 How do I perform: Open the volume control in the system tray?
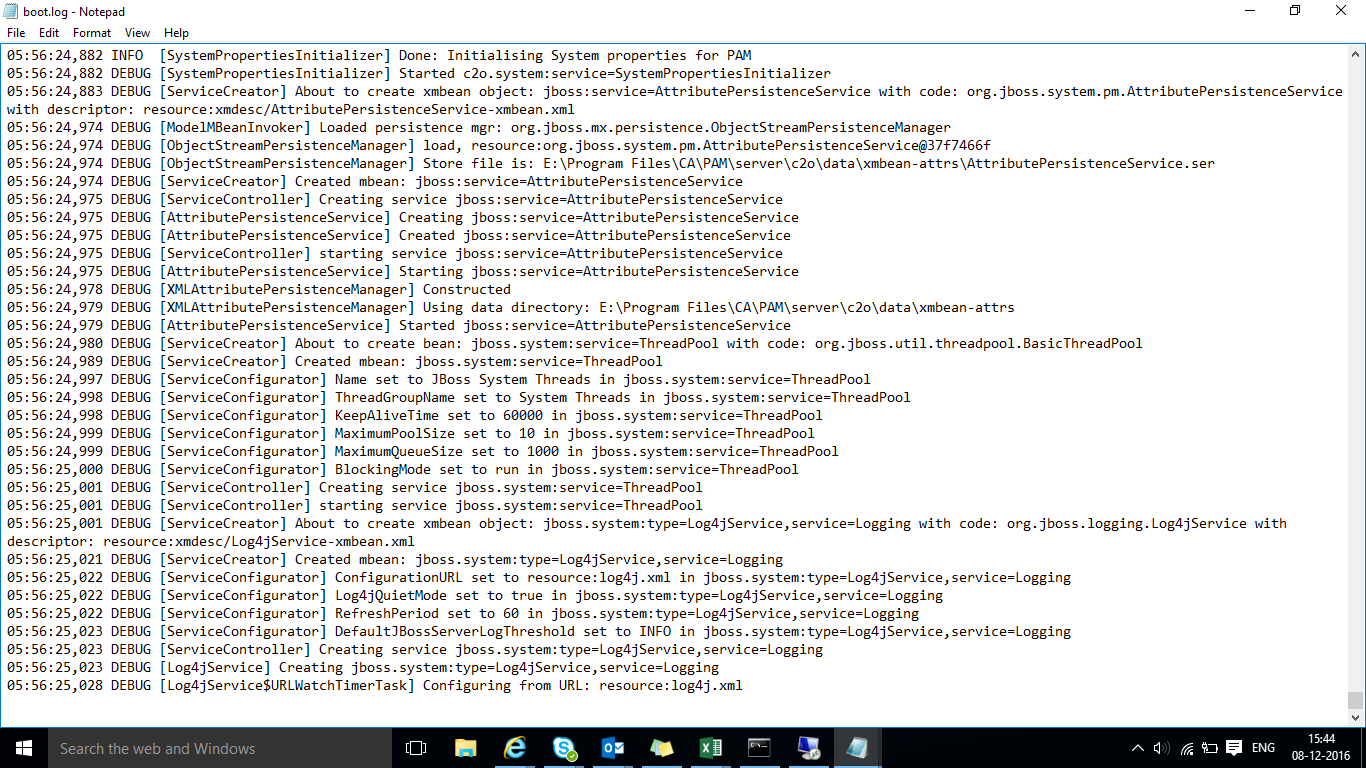tap(1161, 747)
